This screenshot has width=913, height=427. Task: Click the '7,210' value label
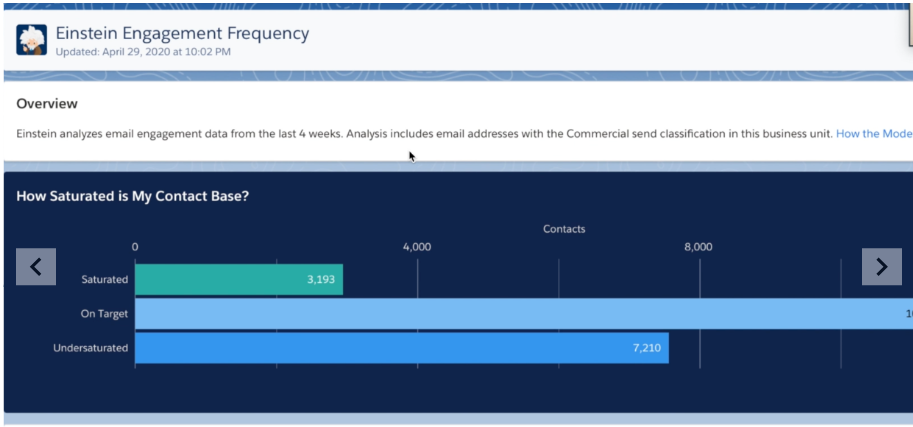pos(647,348)
